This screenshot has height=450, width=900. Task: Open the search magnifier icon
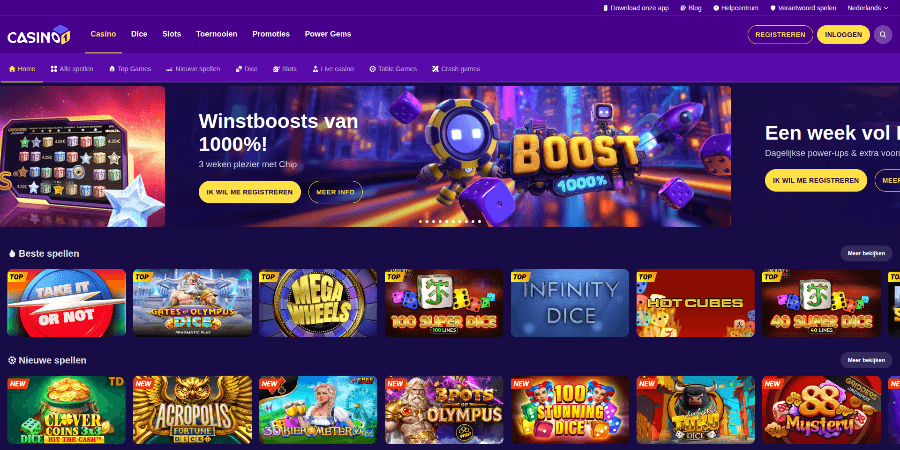click(883, 34)
